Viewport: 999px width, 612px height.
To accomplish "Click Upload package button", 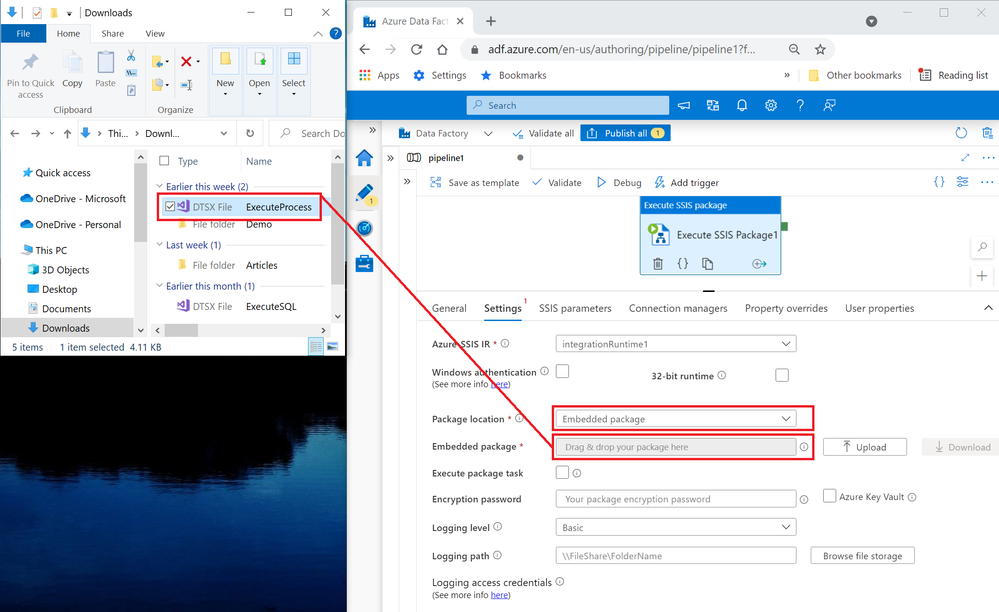I will coord(865,447).
